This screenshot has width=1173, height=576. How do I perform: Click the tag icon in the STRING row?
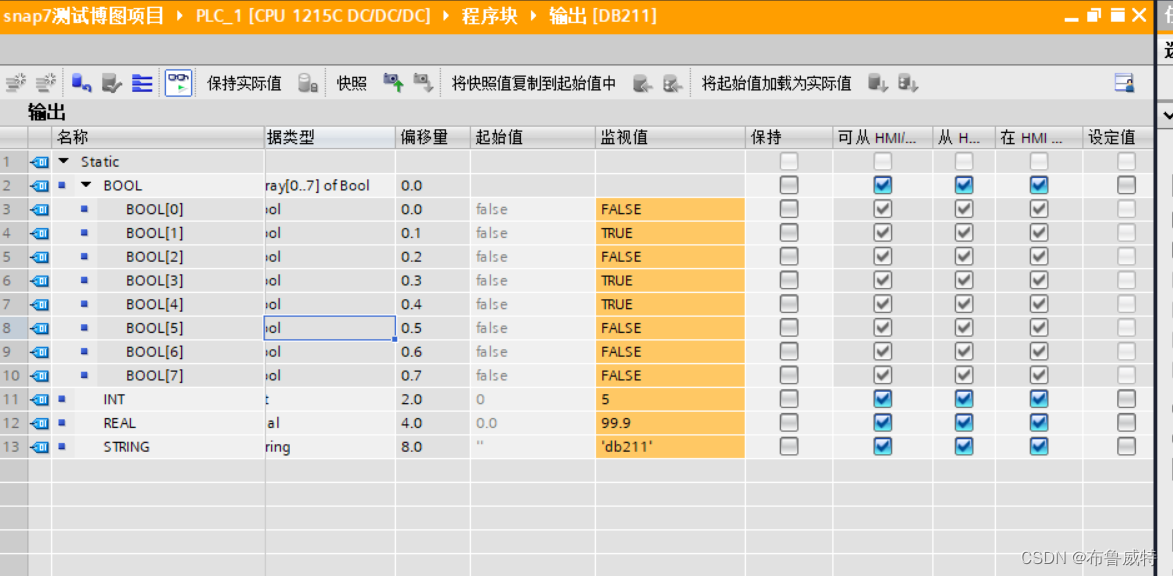pos(40,447)
